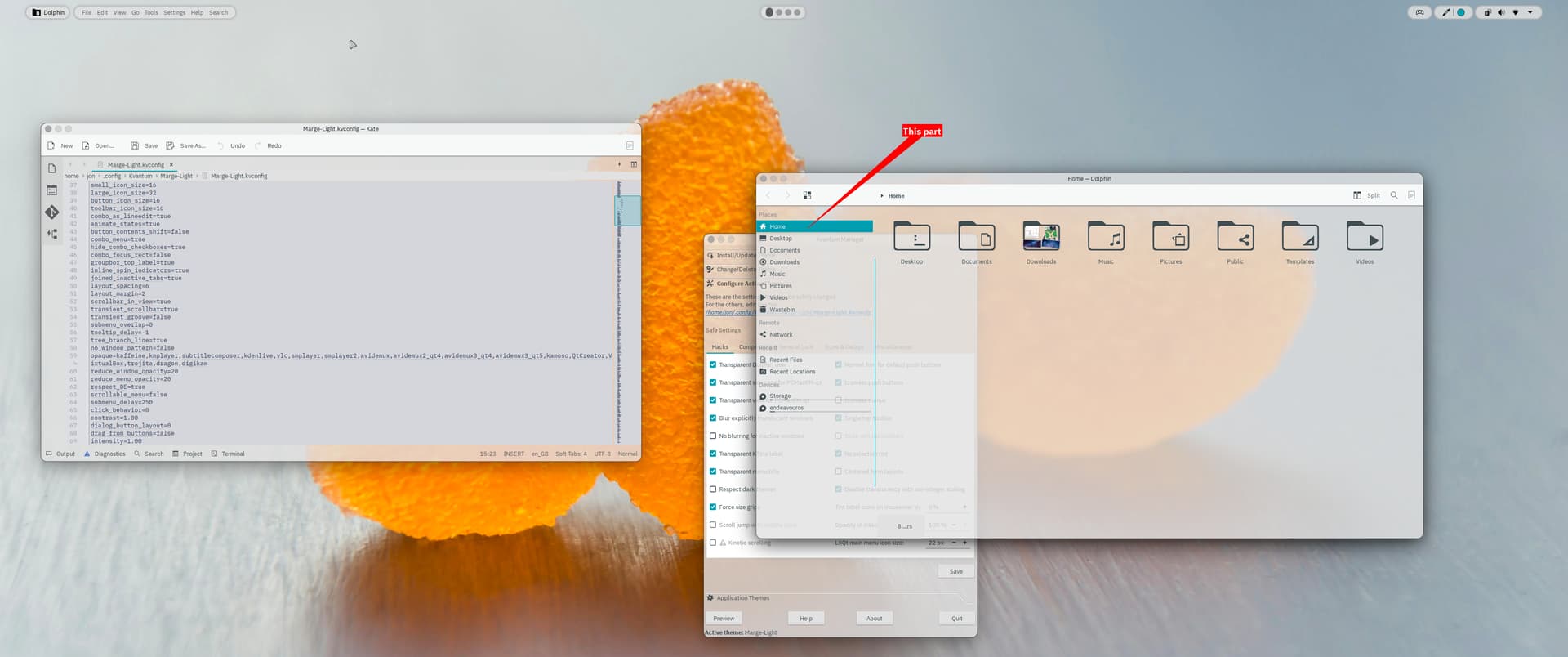The width and height of the screenshot is (1568, 657).
Task: Click the Save icon in Kate's toolbar
Action: click(135, 146)
